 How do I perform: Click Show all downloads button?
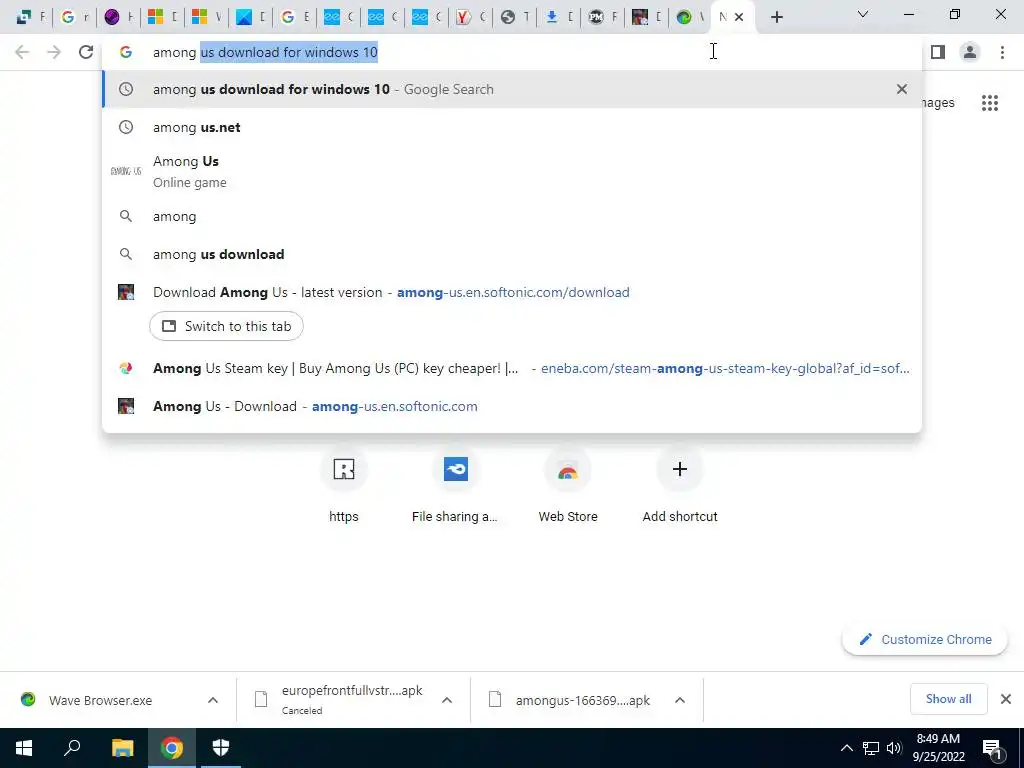[x=948, y=699]
